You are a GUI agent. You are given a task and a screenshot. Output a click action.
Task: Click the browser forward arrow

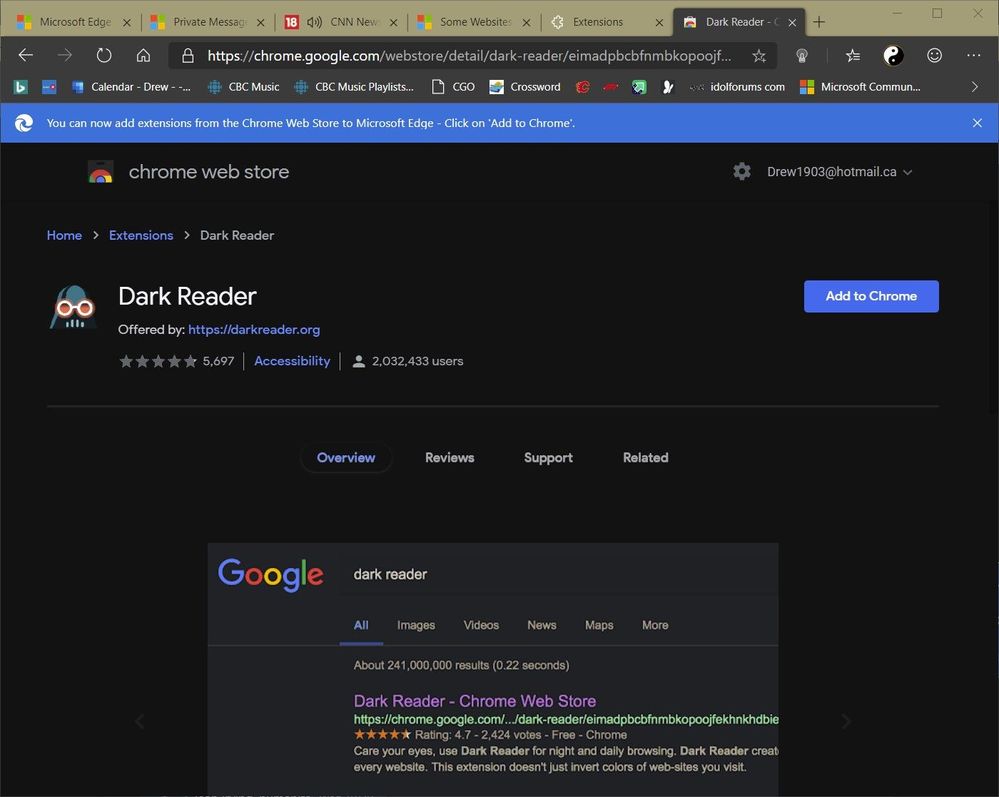[65, 55]
